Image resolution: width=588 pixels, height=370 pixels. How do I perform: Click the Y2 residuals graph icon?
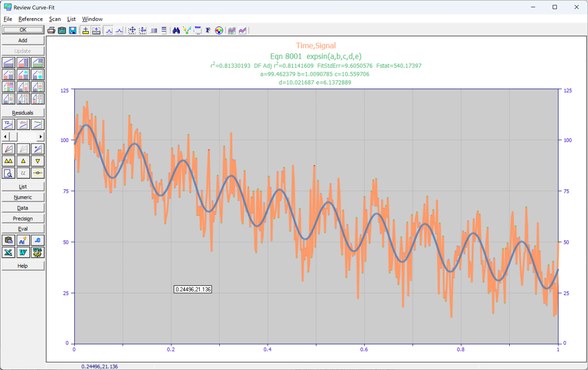(x=8, y=124)
